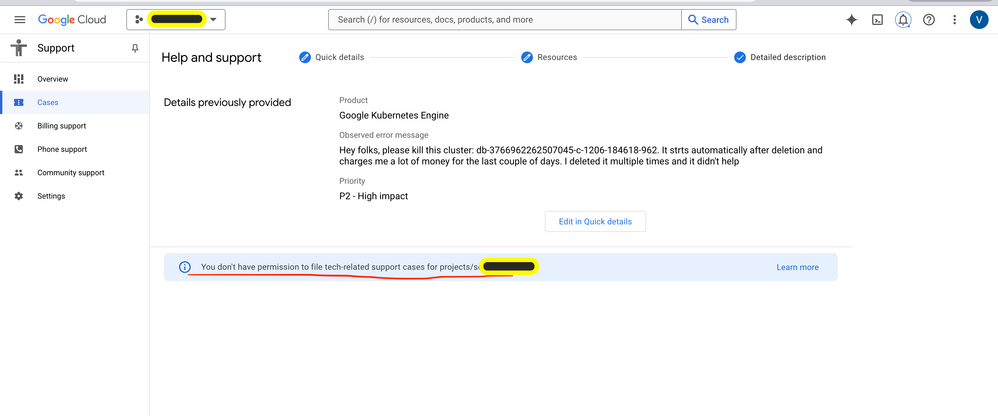Open the notifications bell icon
The width and height of the screenshot is (998, 416).
903,20
